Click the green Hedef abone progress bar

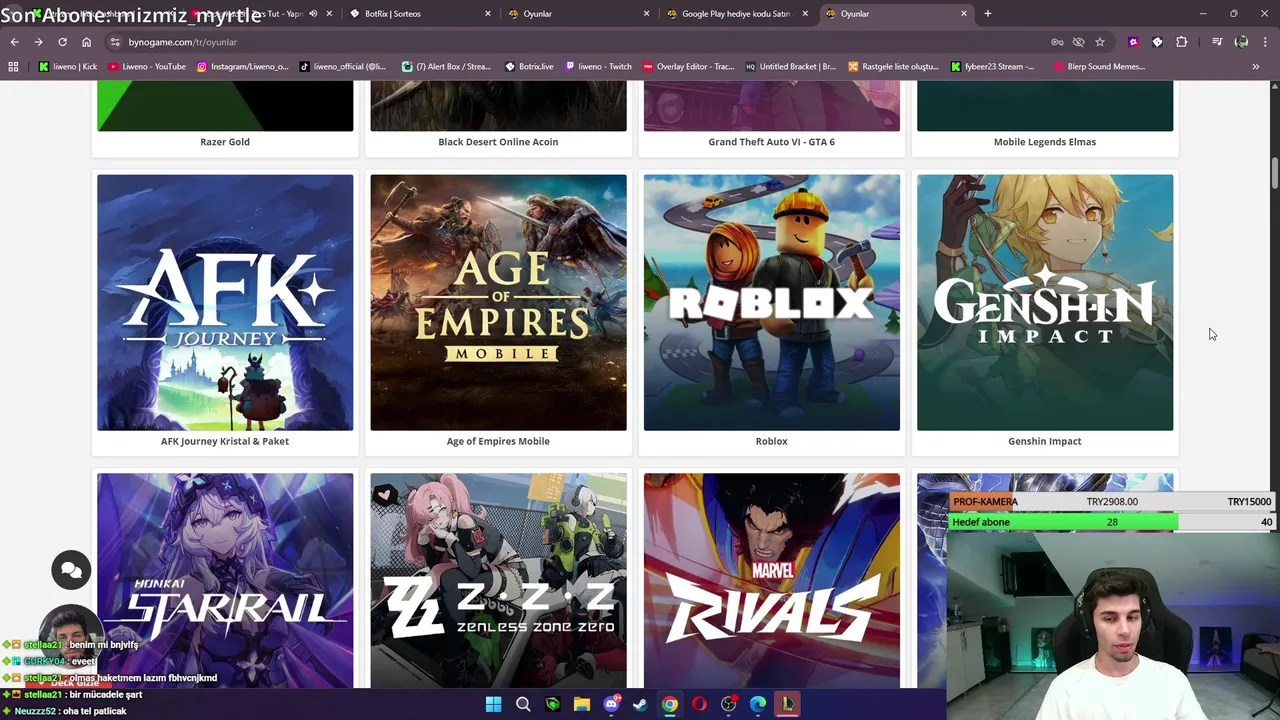click(x=1112, y=522)
